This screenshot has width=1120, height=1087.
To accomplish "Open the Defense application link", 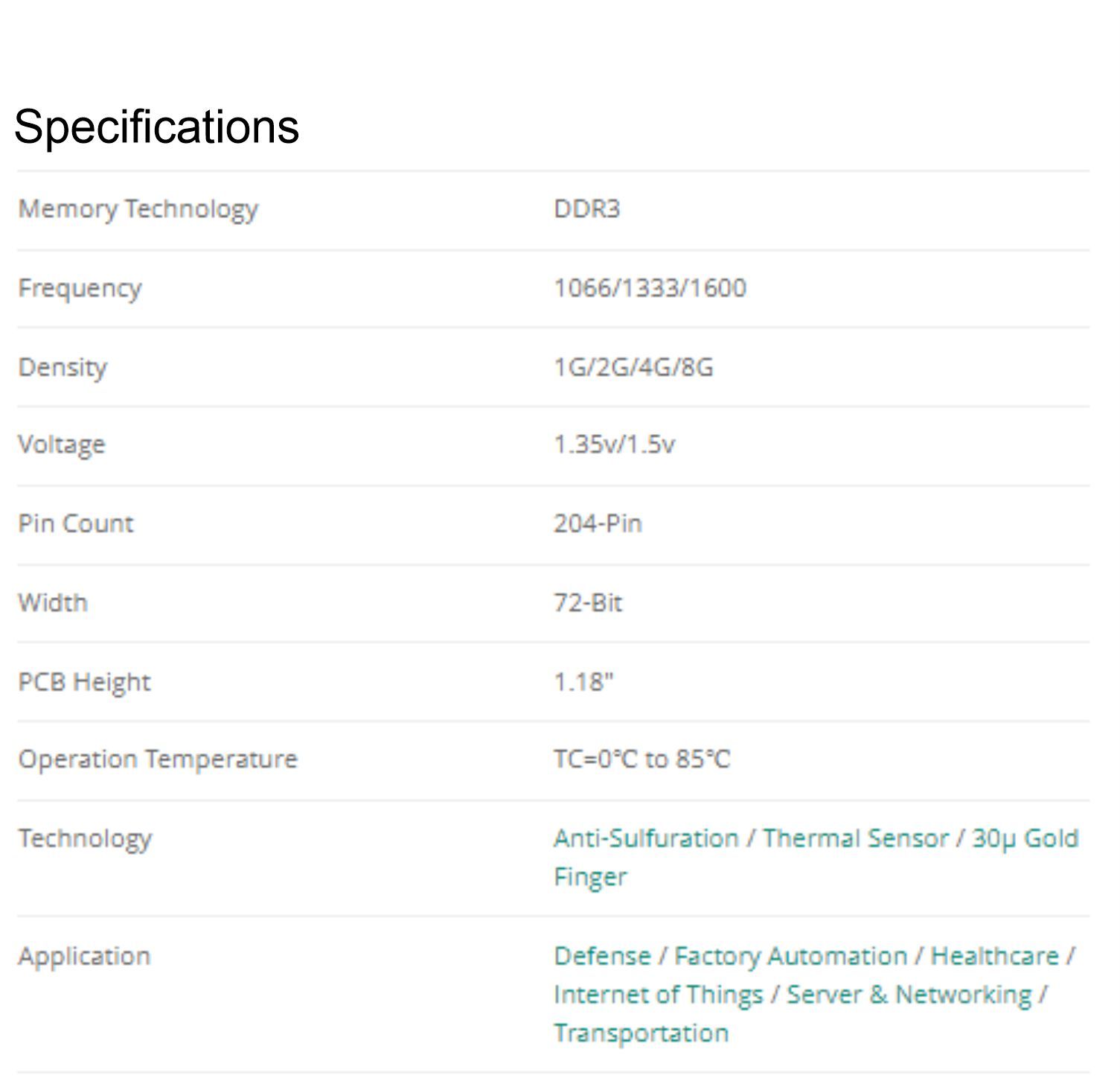I will coord(602,956).
